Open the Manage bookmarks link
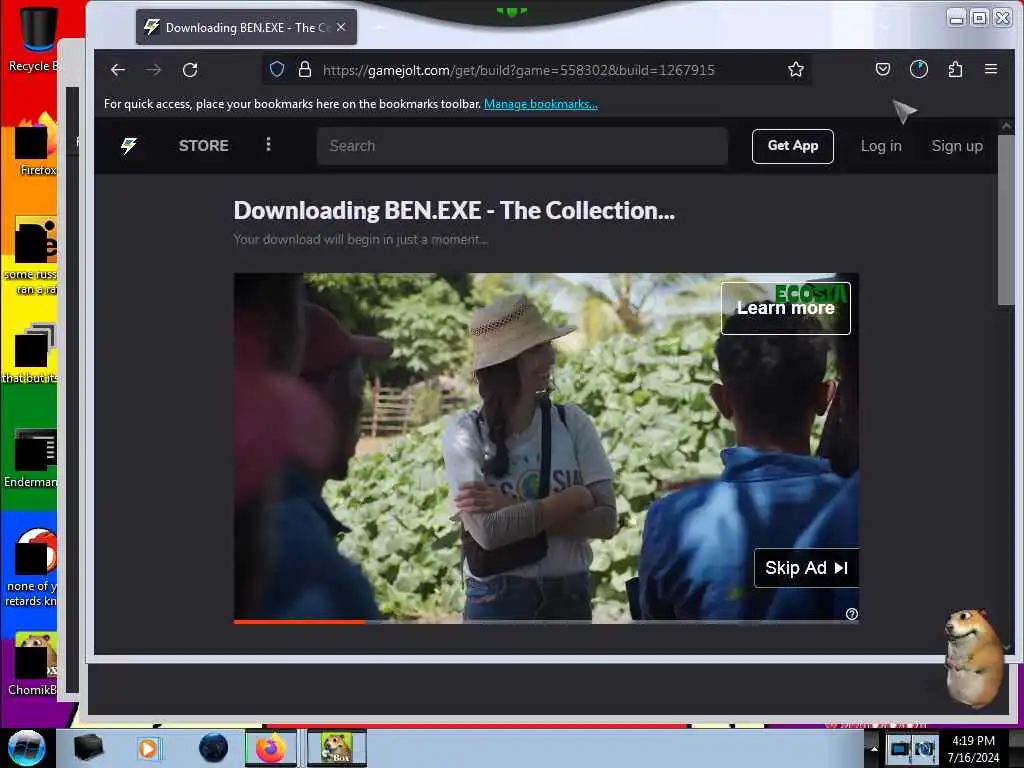1024x768 pixels. (x=540, y=104)
